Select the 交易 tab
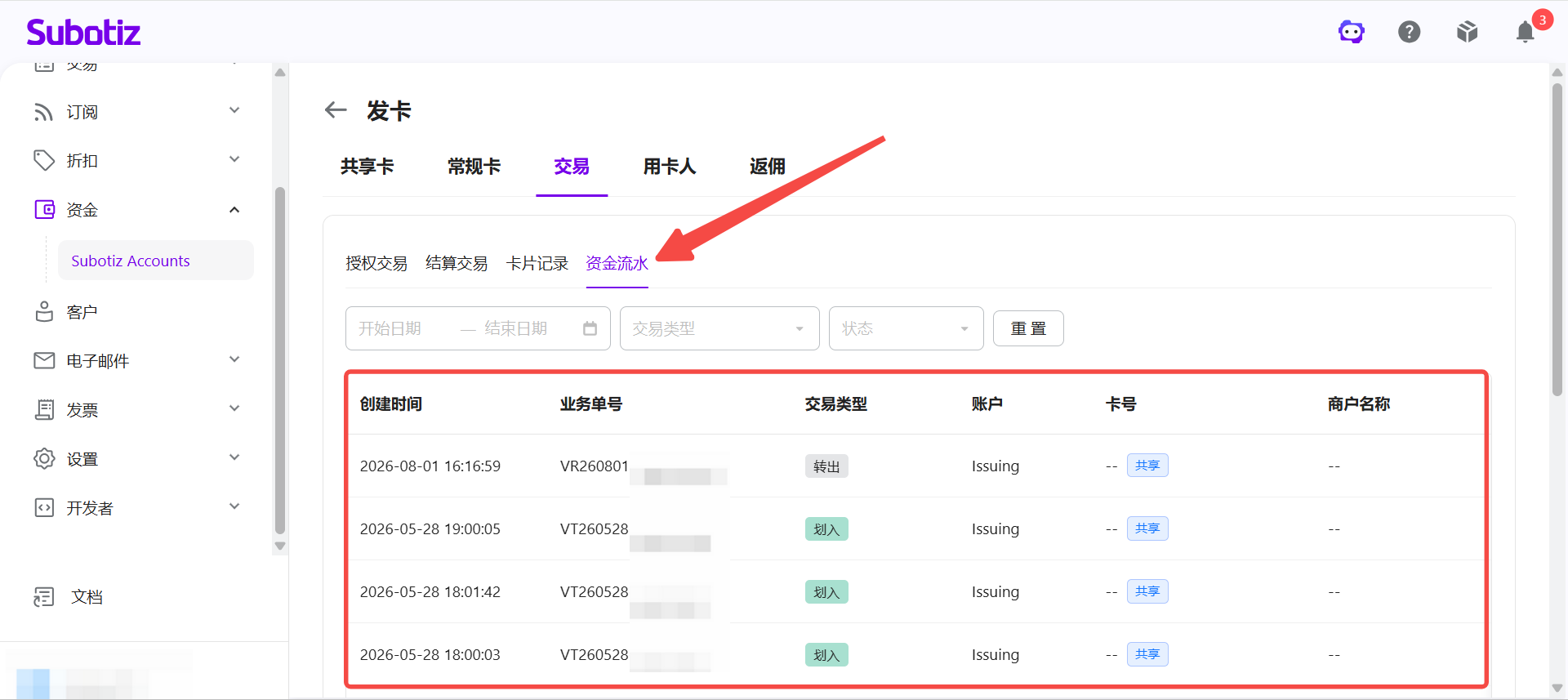The image size is (1568, 700). 572,167
